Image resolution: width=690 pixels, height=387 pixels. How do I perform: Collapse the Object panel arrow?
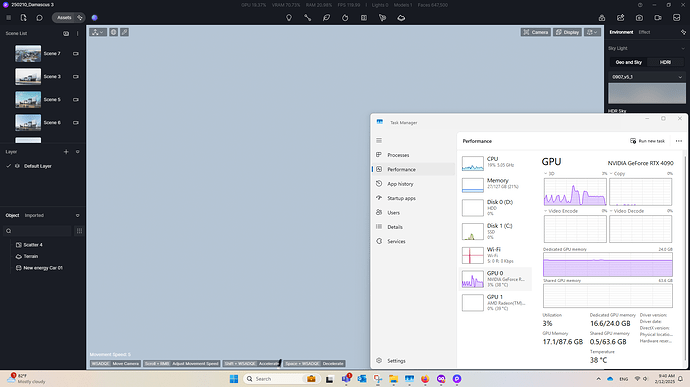tap(77, 215)
